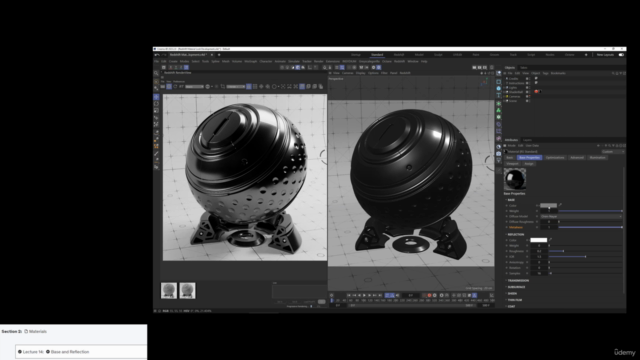Image resolution: width=640 pixels, height=360 pixels.
Task: Toggle visibility dots for Scene object
Action: pyautogui.click(x=529, y=101)
